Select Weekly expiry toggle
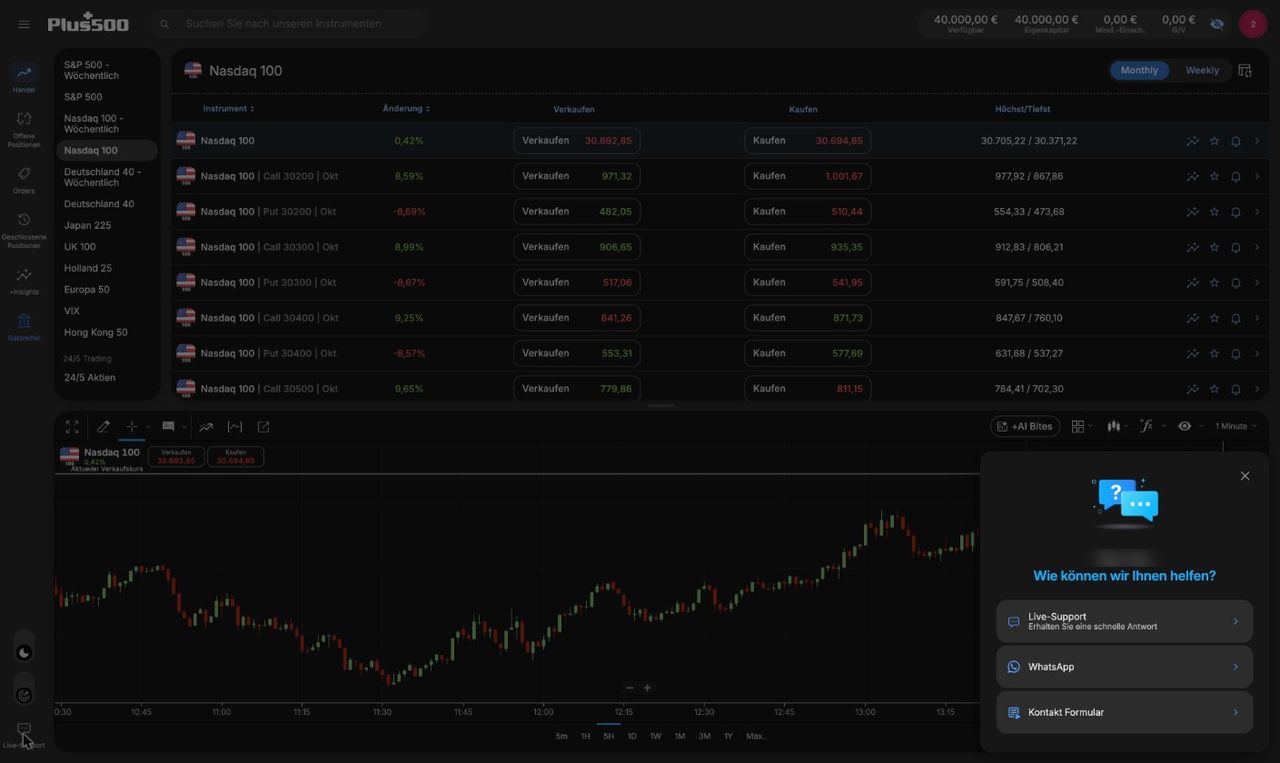Viewport: 1280px width, 763px height. tap(1202, 71)
